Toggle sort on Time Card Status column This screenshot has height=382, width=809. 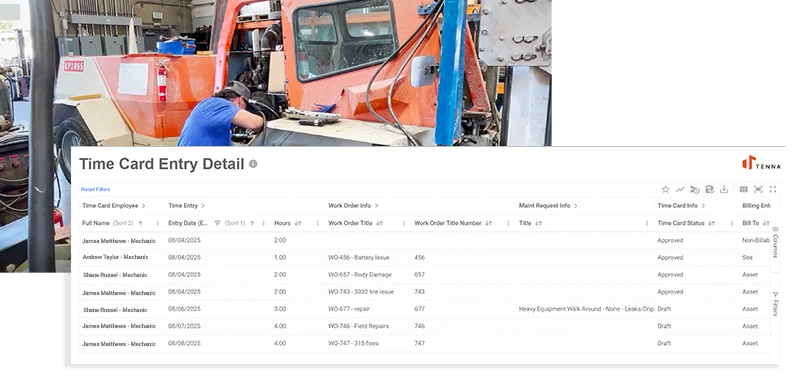711,224
